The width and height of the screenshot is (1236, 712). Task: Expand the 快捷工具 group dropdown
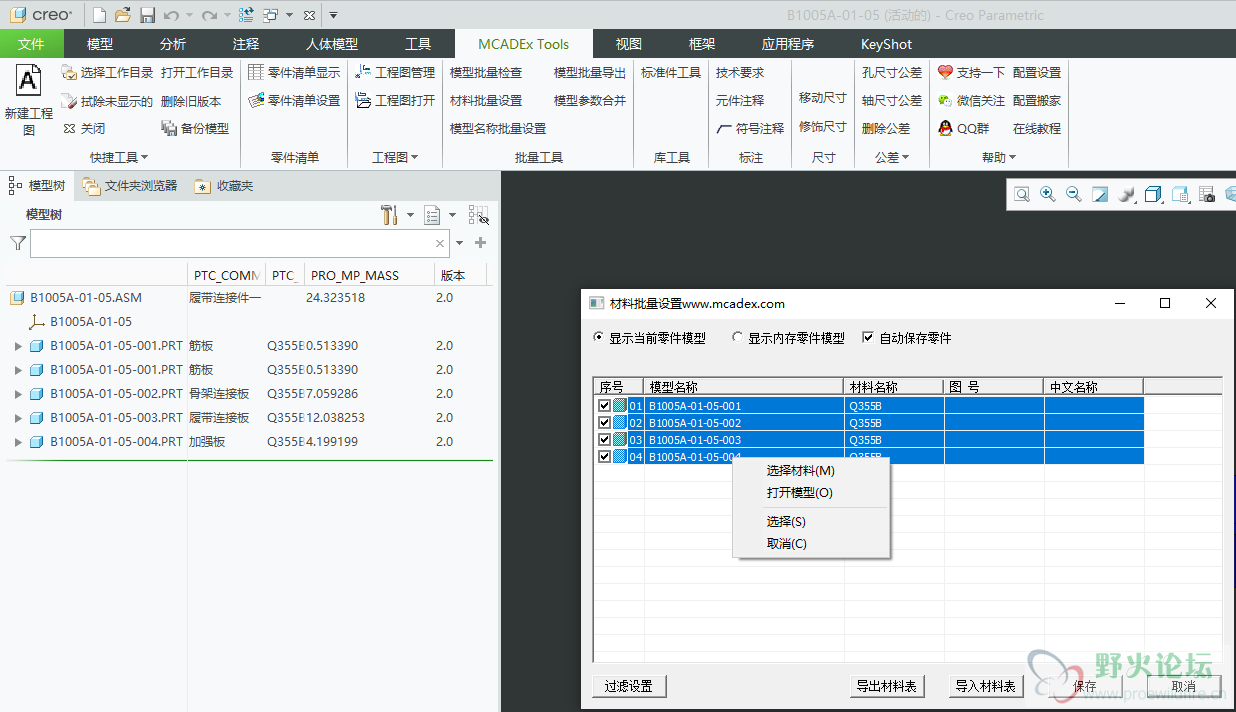click(x=119, y=157)
